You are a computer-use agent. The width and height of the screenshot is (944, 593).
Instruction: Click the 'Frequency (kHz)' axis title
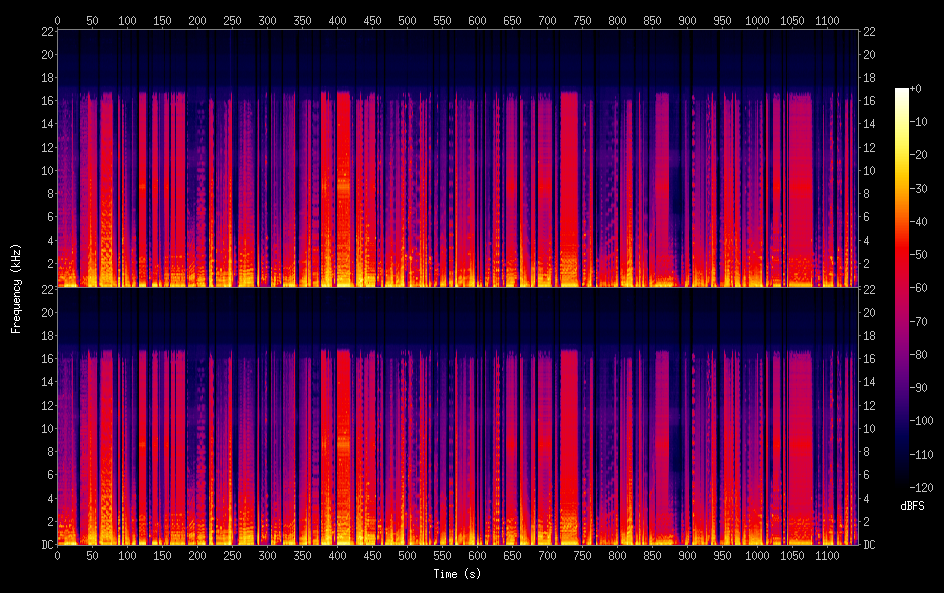pos(16,288)
